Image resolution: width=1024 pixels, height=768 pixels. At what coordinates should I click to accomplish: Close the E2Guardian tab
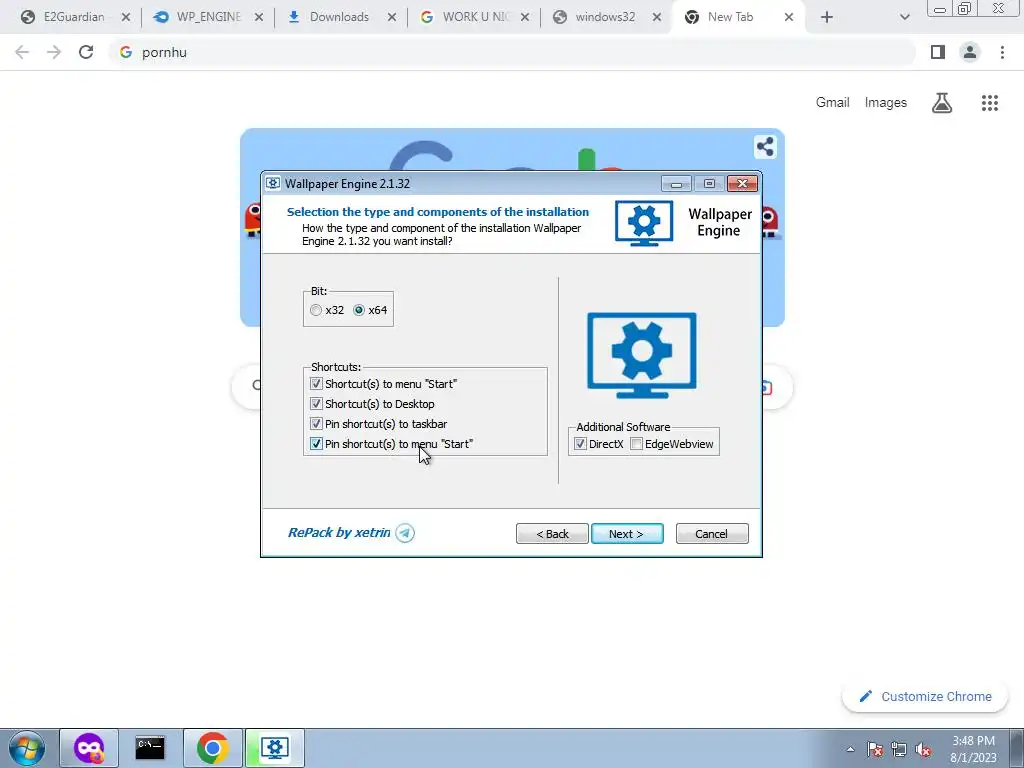pos(126,17)
